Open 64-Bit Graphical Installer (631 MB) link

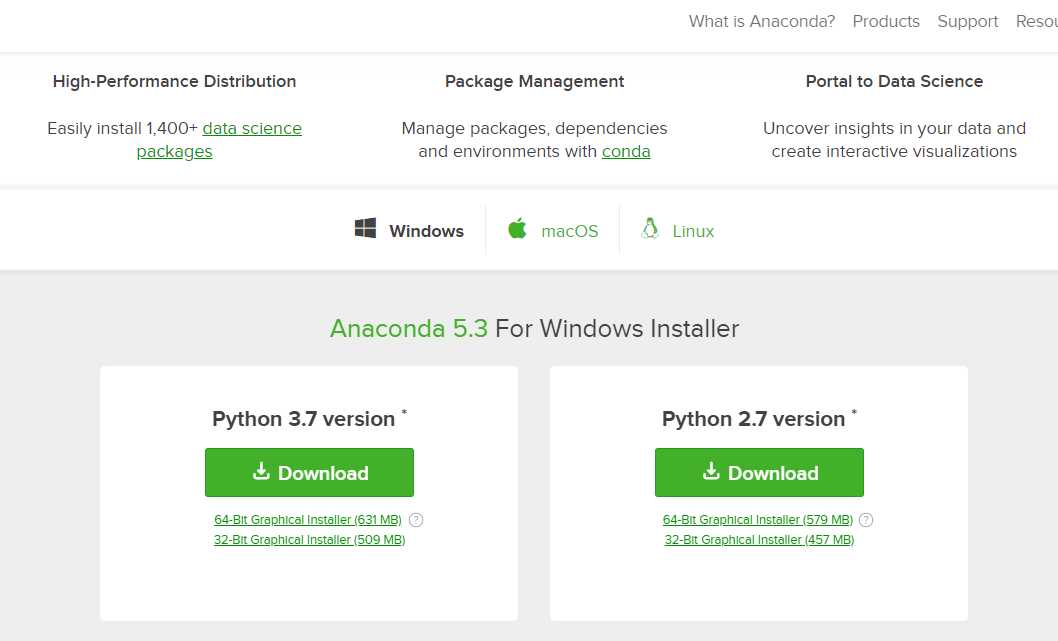(308, 520)
